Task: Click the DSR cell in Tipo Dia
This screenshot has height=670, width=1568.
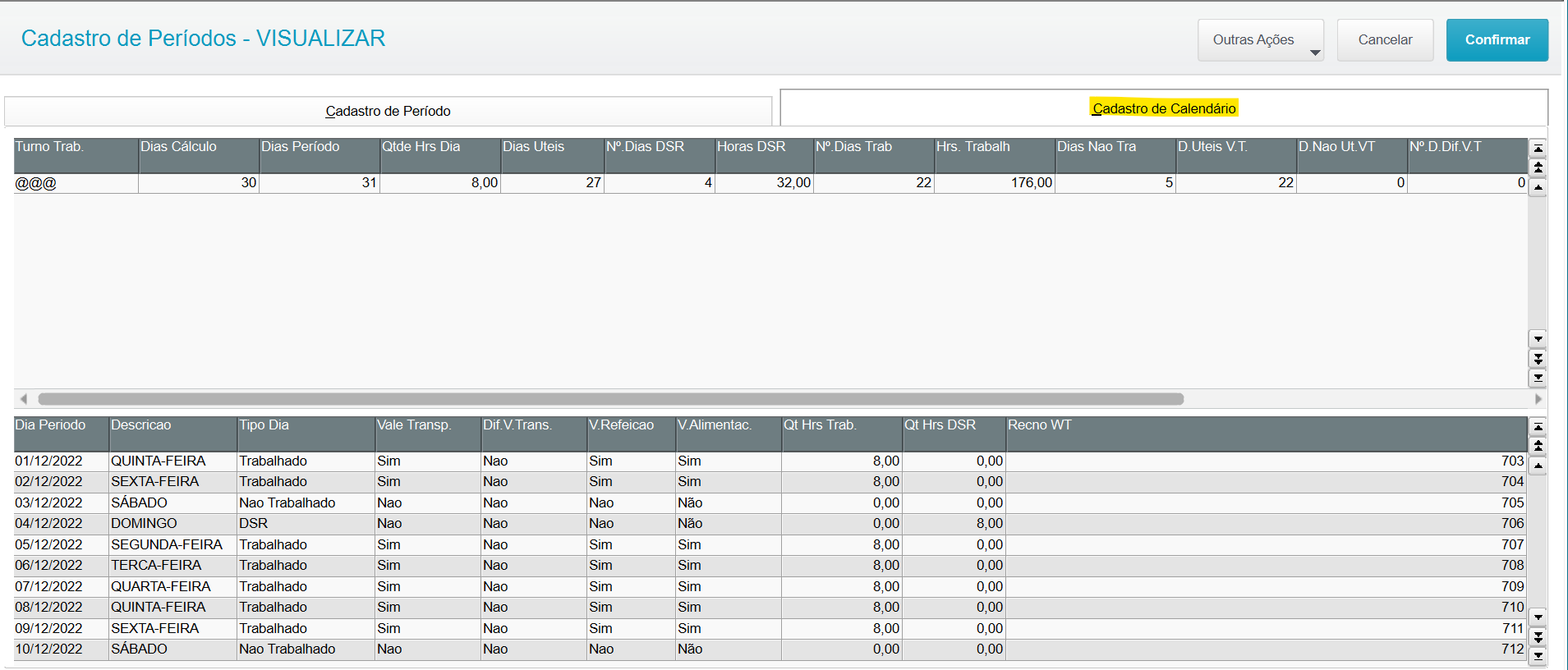Action: click(x=307, y=524)
